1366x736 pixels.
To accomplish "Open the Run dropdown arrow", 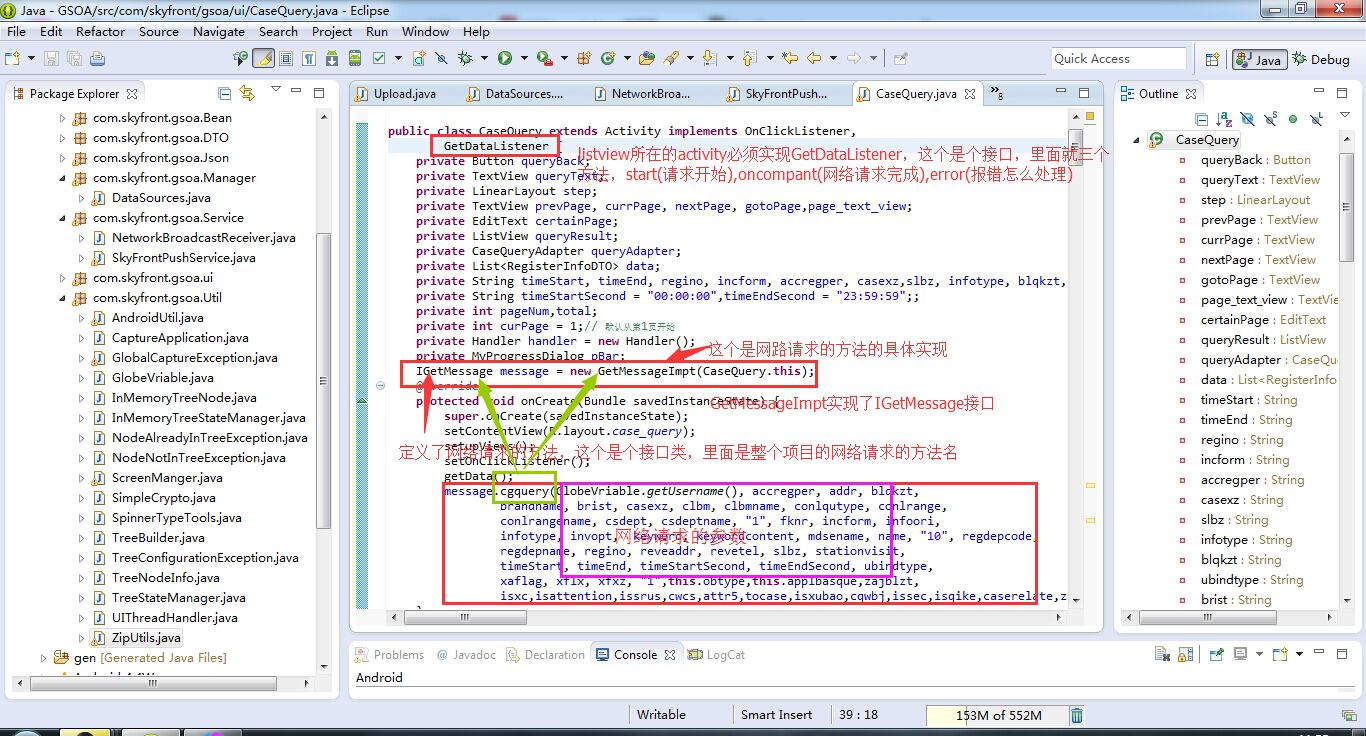I will [524, 58].
